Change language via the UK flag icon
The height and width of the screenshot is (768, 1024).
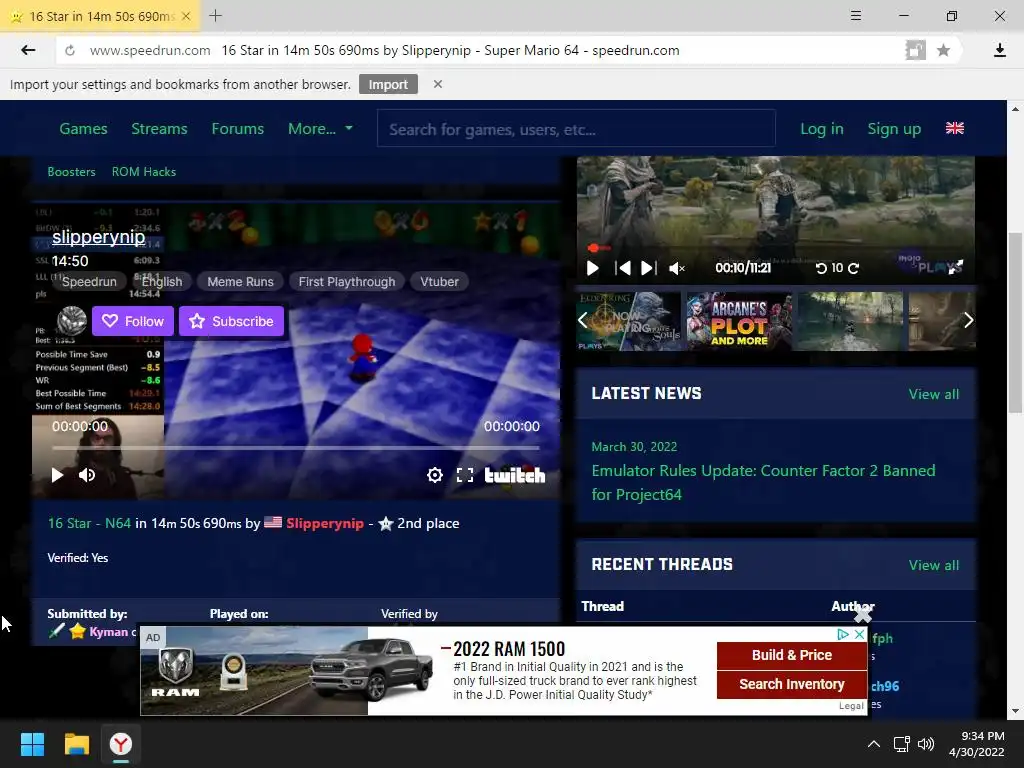tap(954, 128)
